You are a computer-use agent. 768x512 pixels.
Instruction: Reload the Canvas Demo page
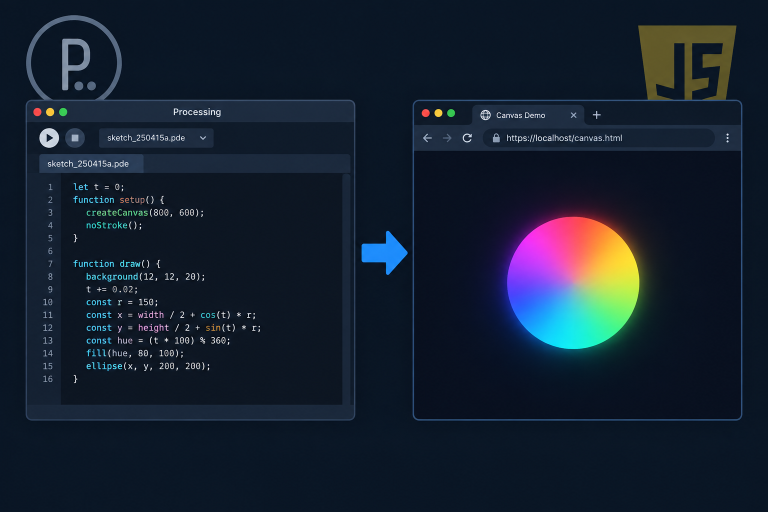point(467,138)
